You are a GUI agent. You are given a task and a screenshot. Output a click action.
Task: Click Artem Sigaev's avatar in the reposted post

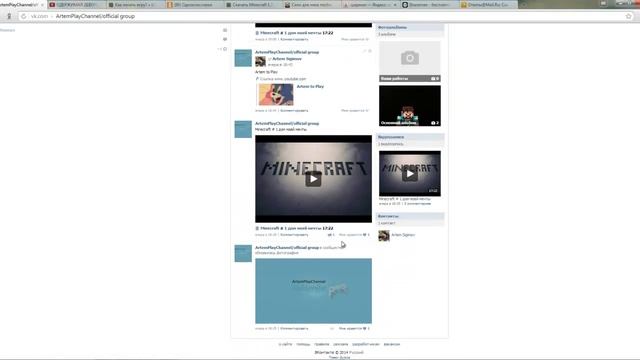[x=260, y=61]
